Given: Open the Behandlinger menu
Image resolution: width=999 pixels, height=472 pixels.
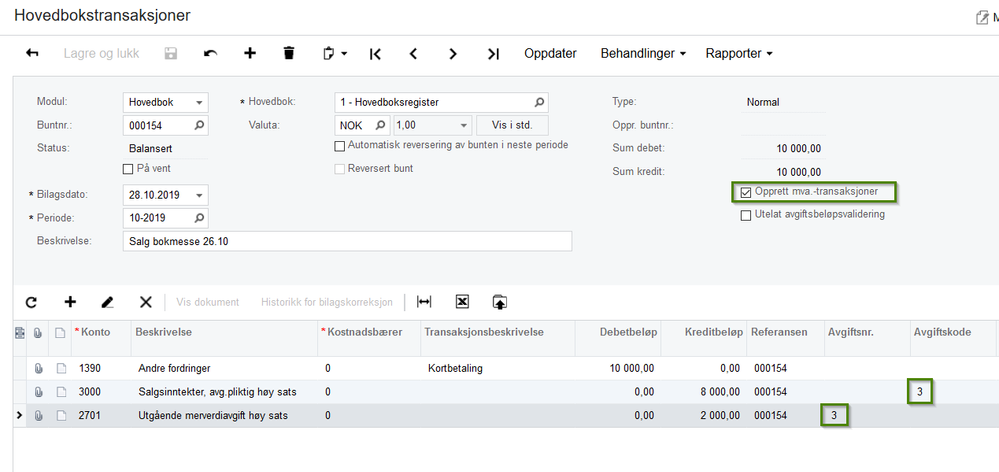Looking at the screenshot, I should pos(643,54).
